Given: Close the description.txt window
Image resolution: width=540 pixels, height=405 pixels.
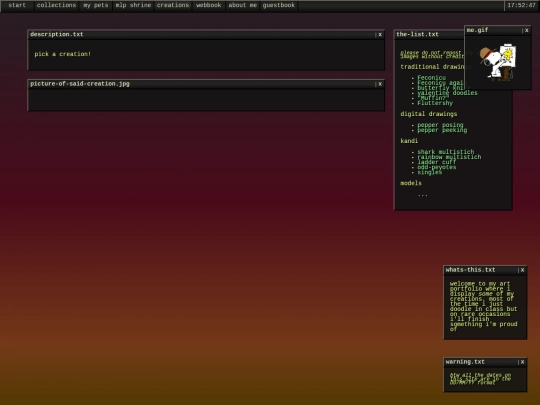Looking at the screenshot, I should [380, 34].
